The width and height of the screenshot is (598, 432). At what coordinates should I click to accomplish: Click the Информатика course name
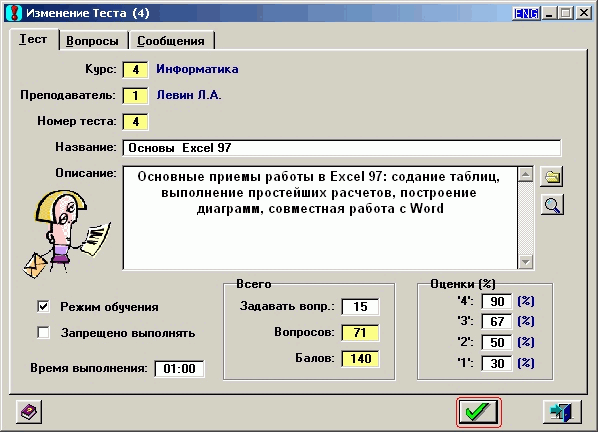pyautogui.click(x=198, y=69)
